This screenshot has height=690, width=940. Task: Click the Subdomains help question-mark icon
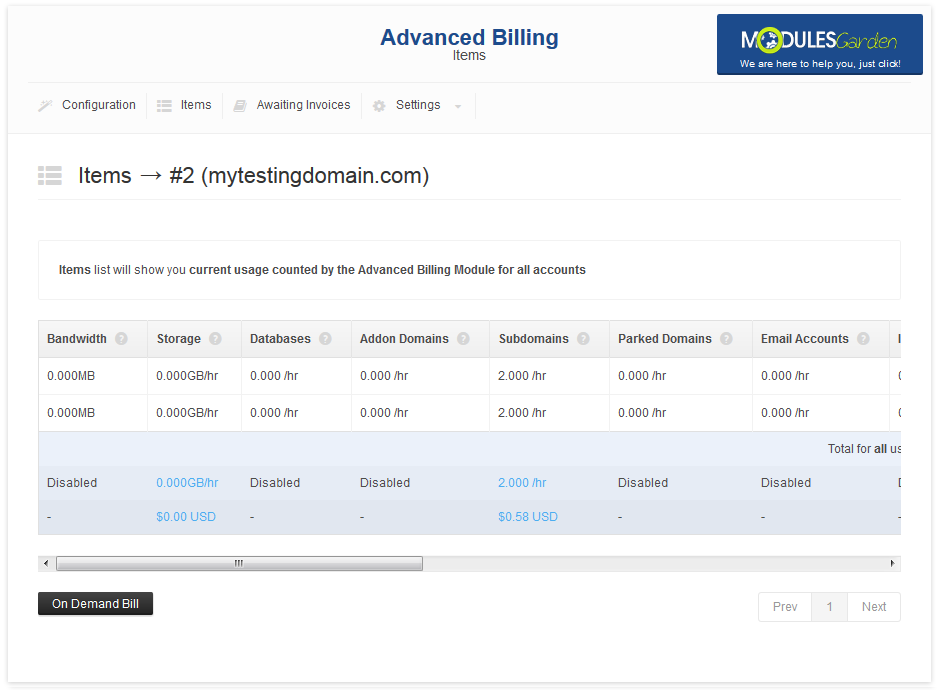(x=583, y=339)
